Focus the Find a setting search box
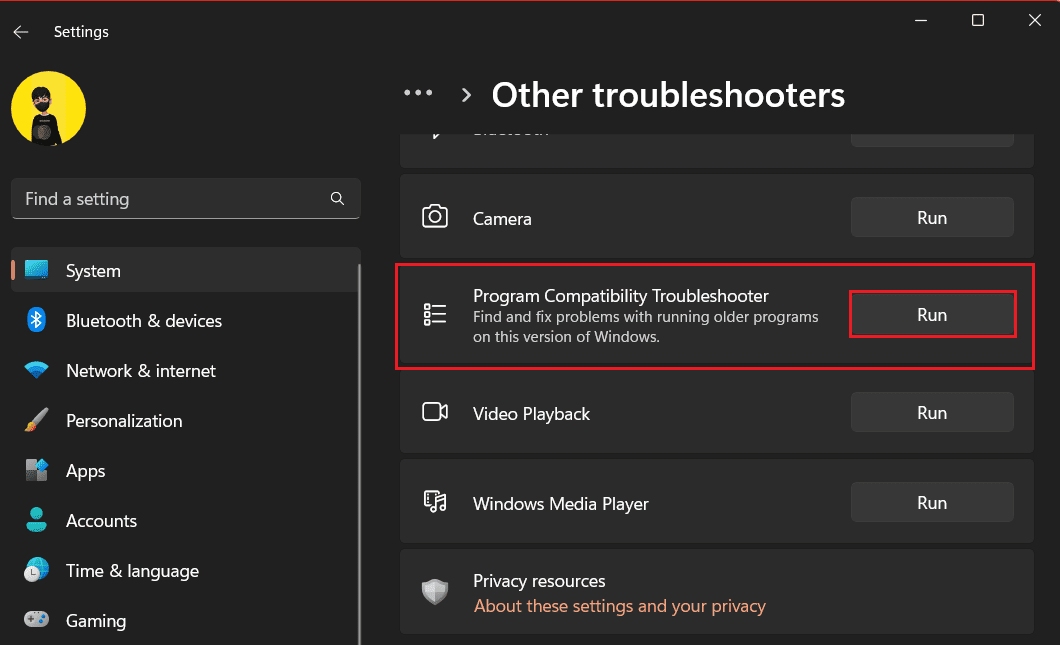 [x=186, y=199]
